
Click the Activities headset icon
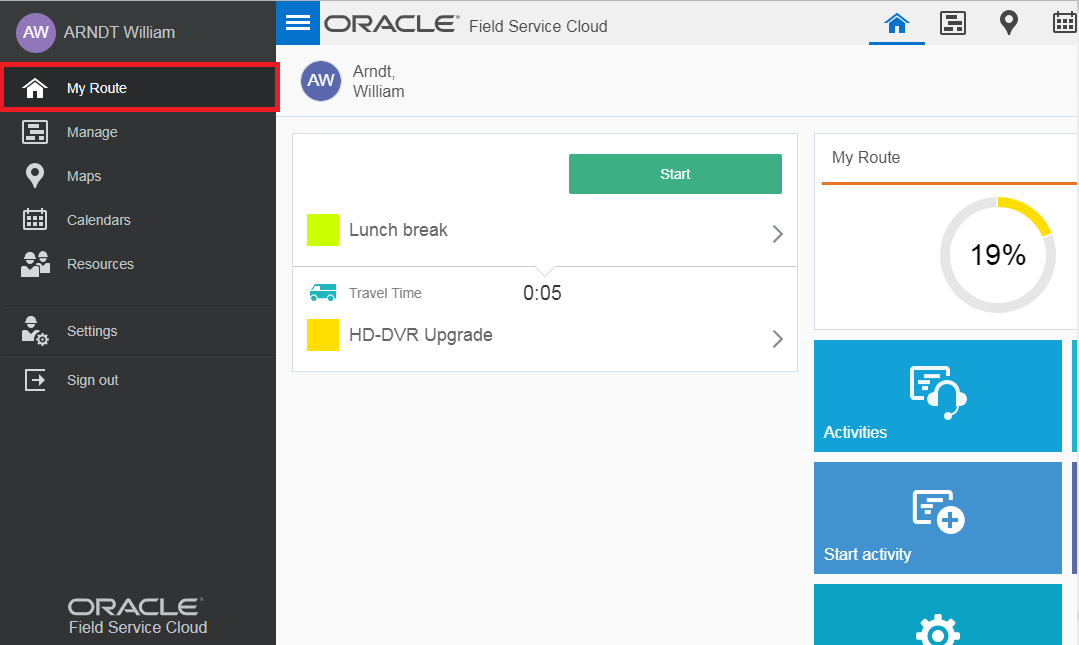click(x=938, y=392)
